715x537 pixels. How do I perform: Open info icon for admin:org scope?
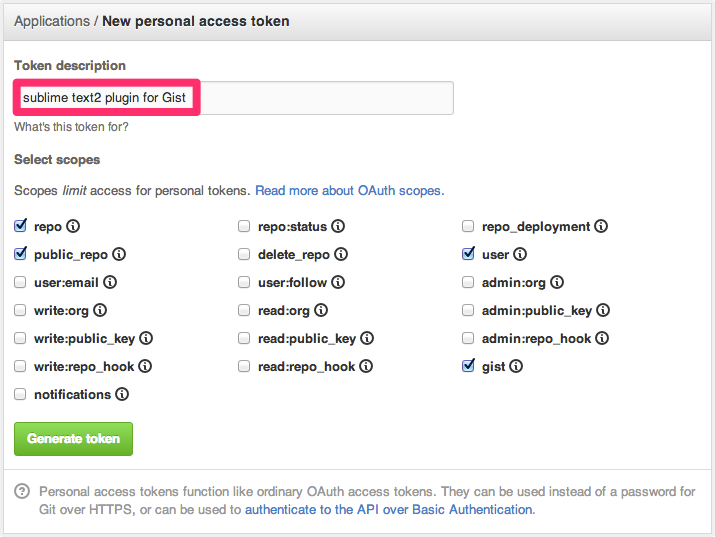tap(557, 283)
